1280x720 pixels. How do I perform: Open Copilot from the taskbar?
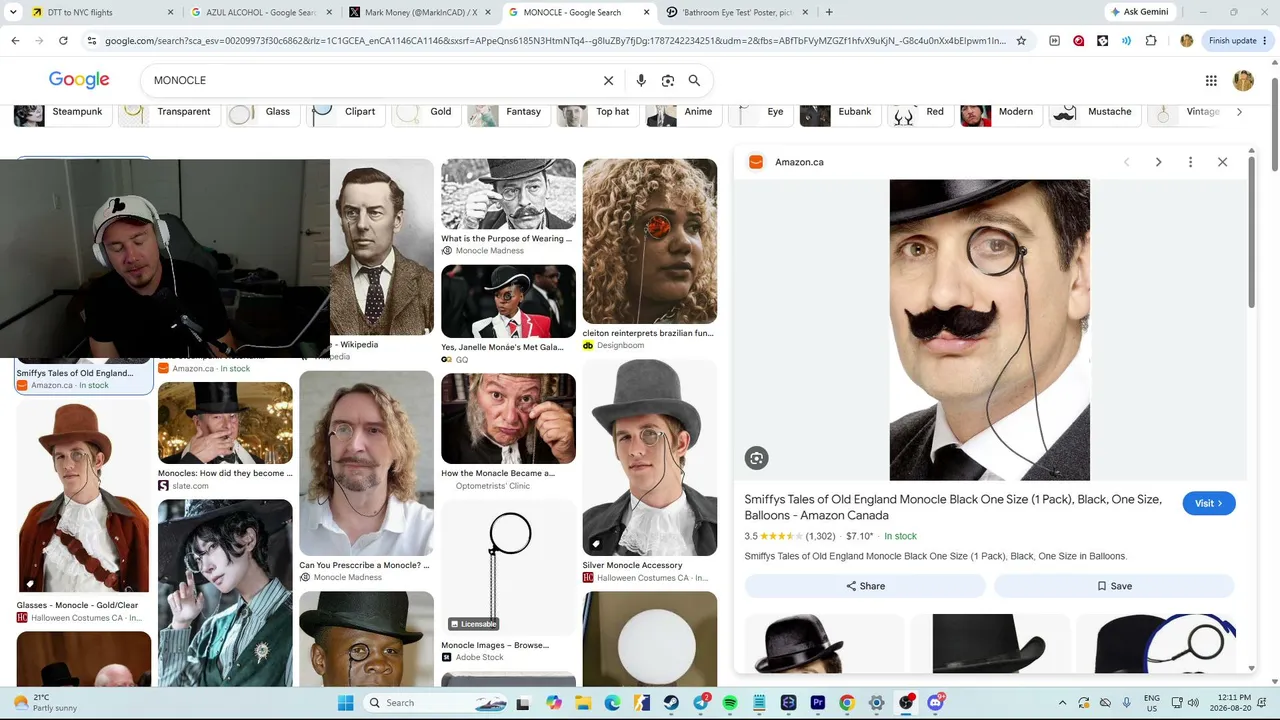click(554, 703)
